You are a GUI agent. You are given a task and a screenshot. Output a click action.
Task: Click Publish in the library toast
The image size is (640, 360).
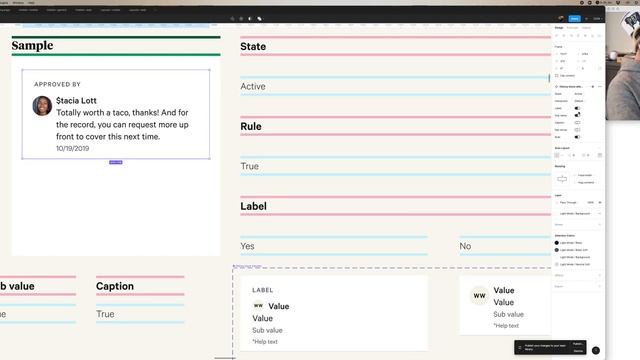click(x=578, y=344)
